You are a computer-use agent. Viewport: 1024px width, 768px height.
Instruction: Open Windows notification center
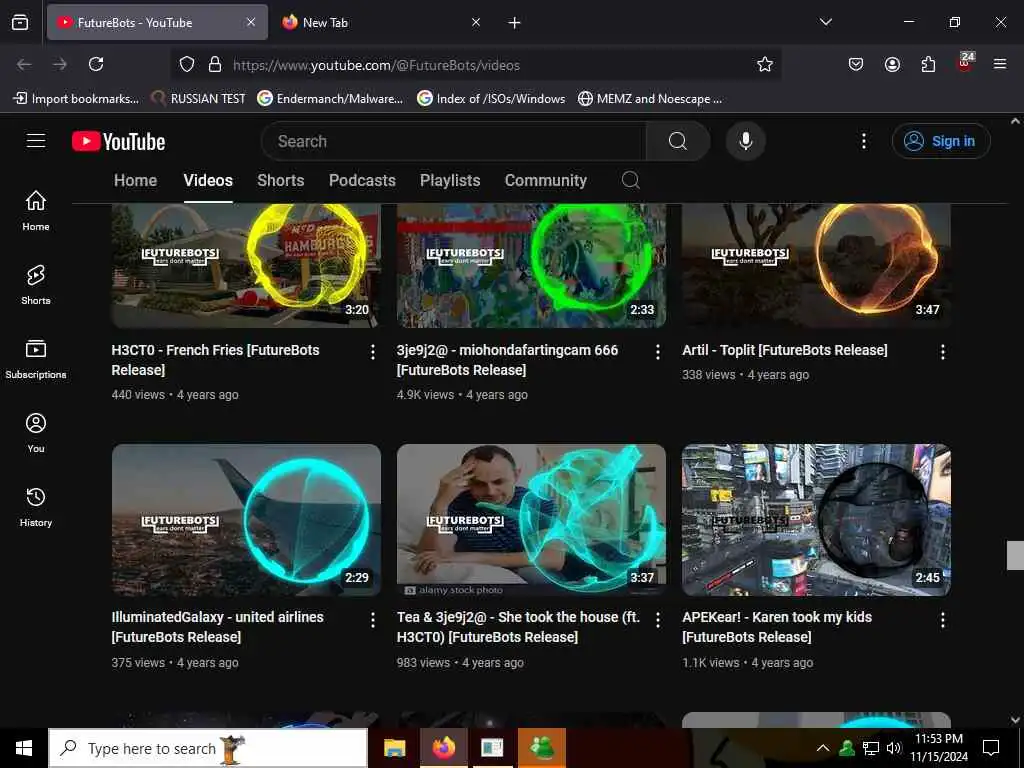click(x=991, y=748)
